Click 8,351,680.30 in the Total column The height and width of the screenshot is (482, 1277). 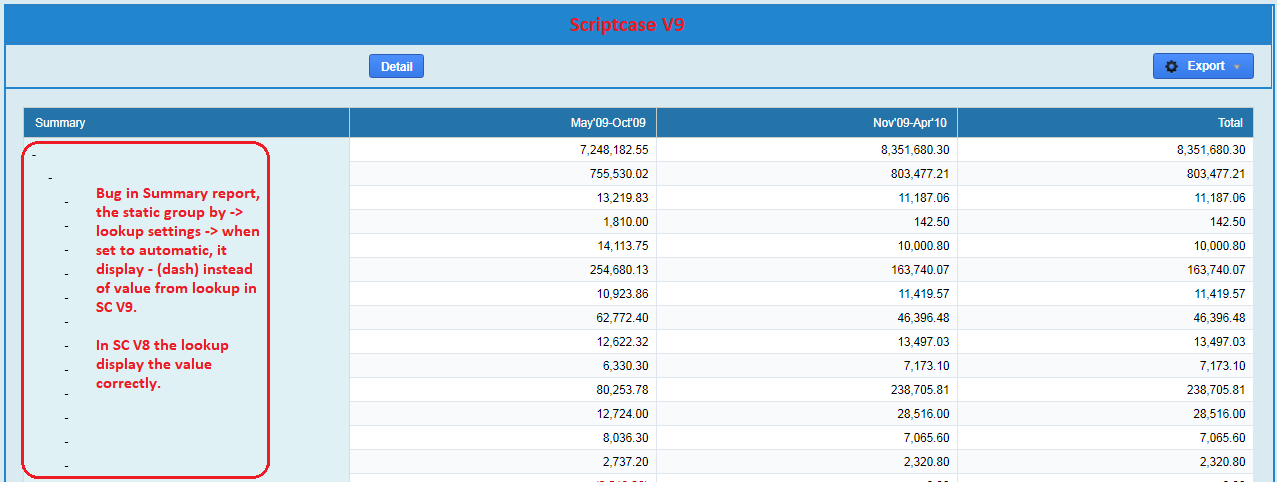click(x=1210, y=150)
